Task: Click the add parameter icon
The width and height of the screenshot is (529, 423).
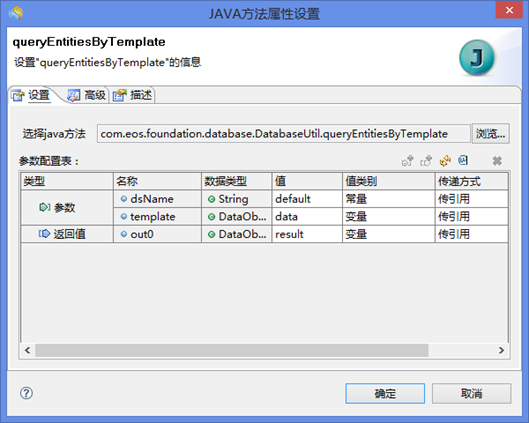Action: pos(408,161)
